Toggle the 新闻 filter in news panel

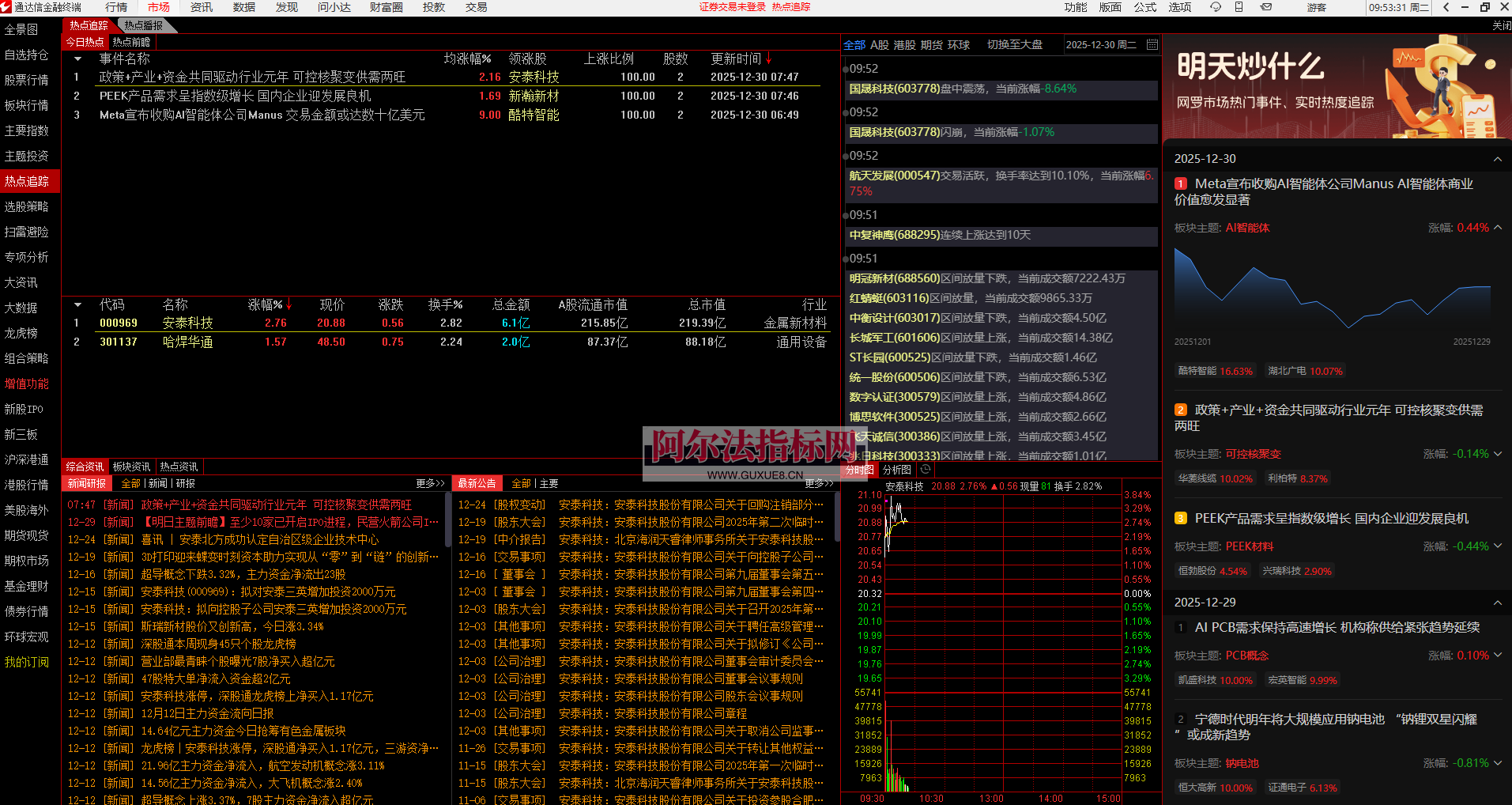click(158, 483)
